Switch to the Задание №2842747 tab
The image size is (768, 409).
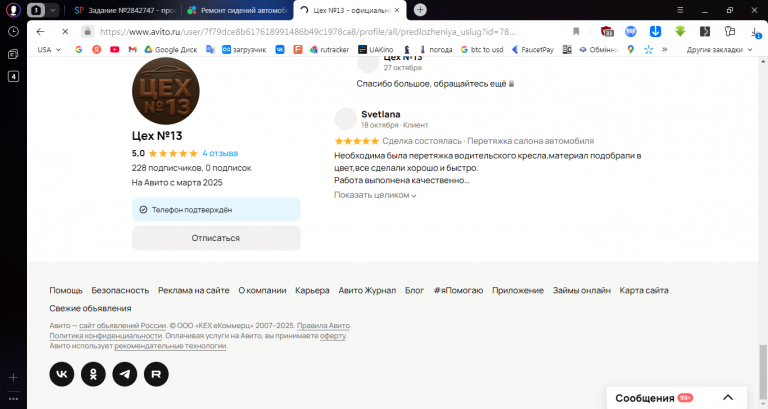tap(124, 10)
